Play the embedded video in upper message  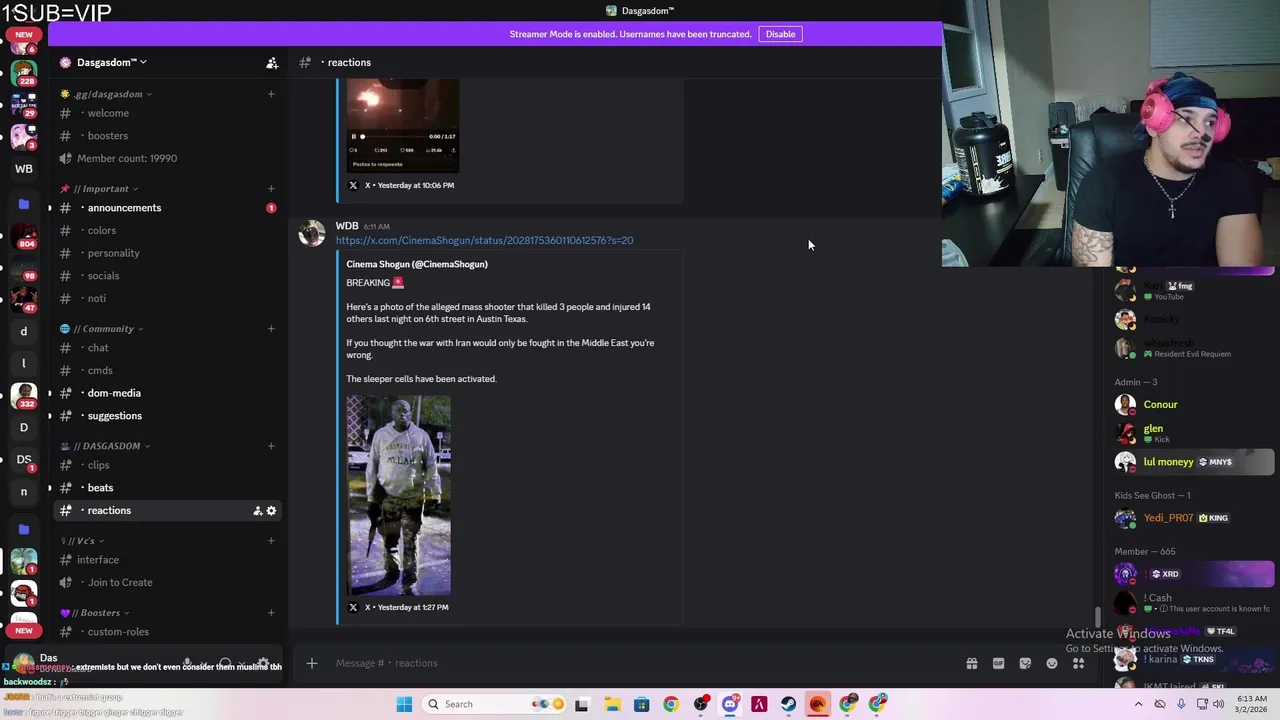tap(353, 136)
